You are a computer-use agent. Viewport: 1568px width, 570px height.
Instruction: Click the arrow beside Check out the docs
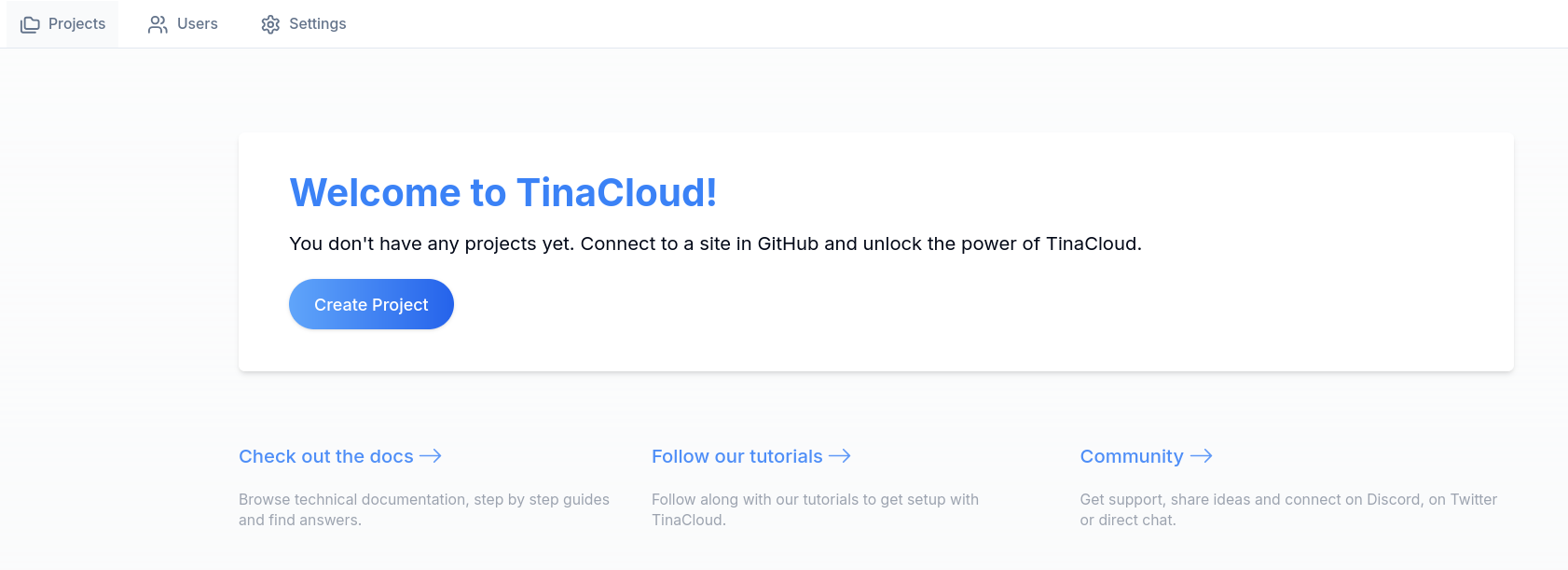point(431,456)
